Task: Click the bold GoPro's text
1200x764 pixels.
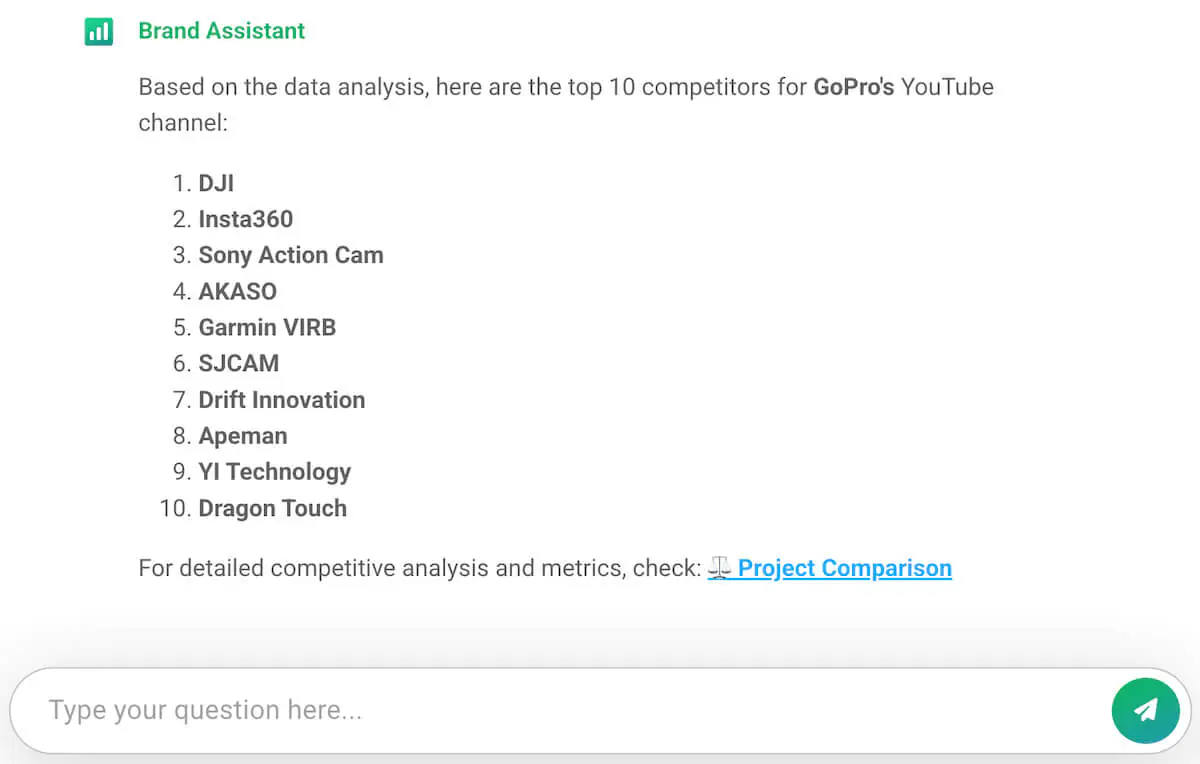Action: coord(850,87)
